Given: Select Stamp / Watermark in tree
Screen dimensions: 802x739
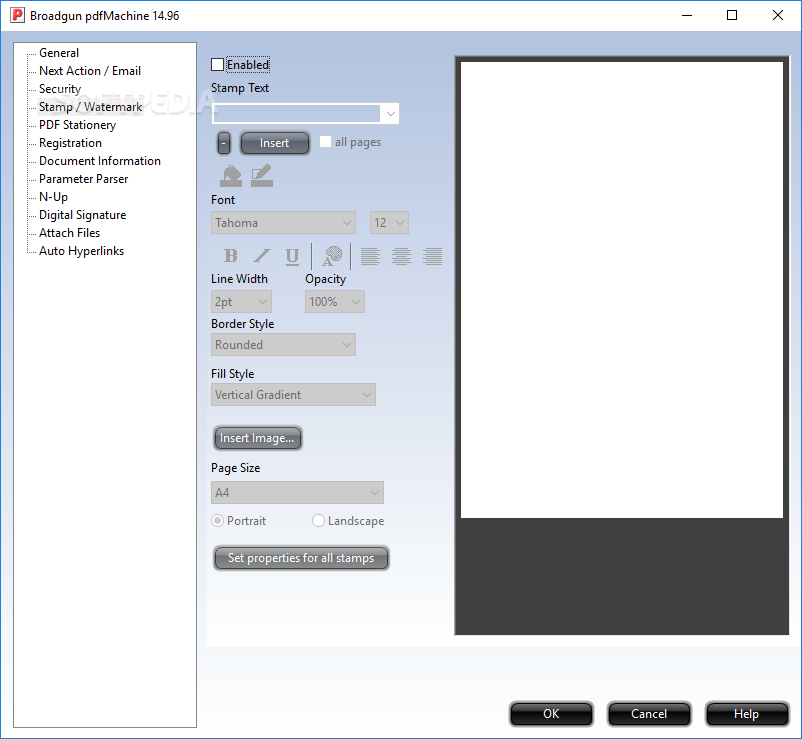Looking at the screenshot, I should 91,107.
